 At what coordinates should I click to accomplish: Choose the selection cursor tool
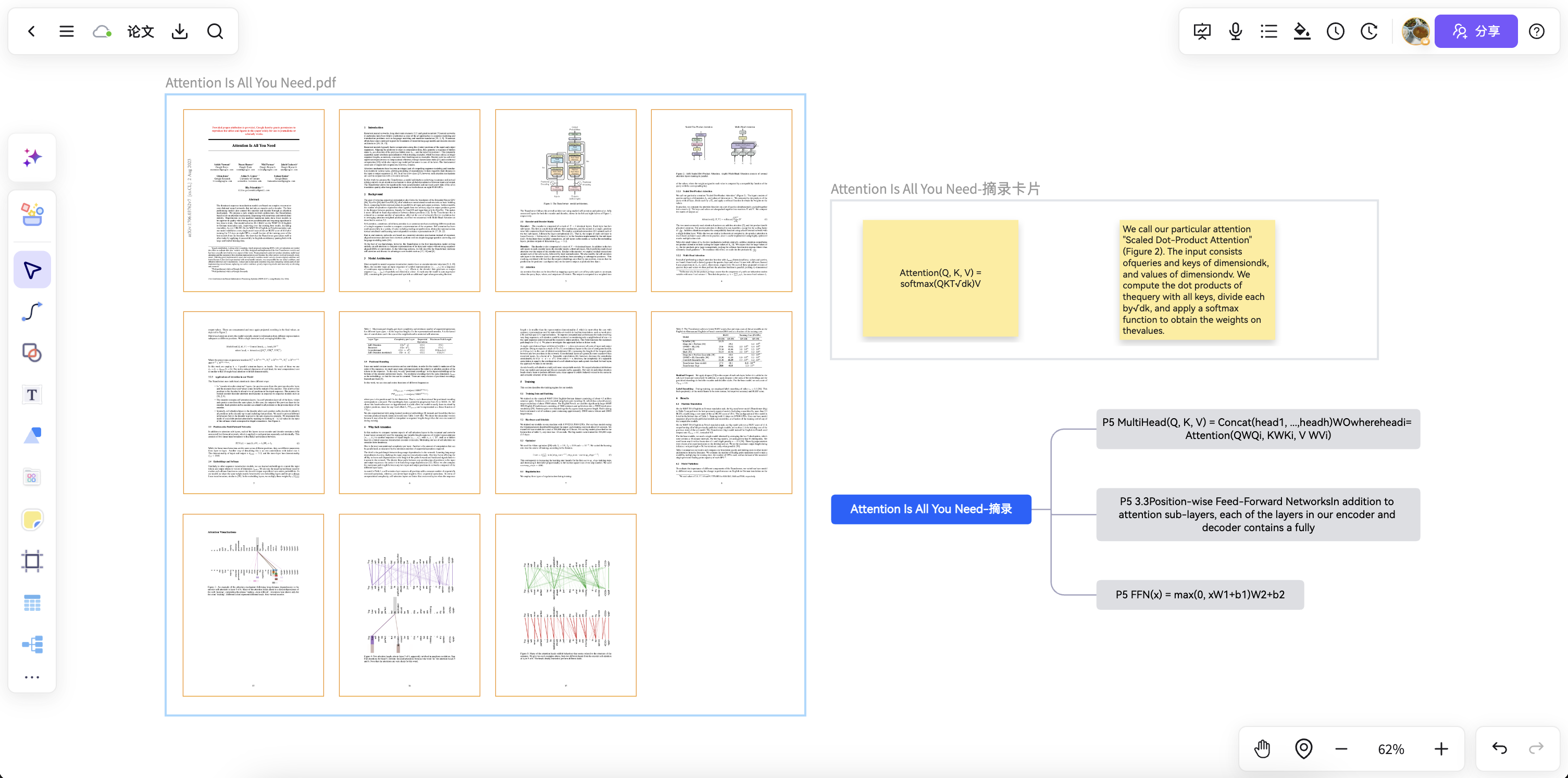[32, 270]
